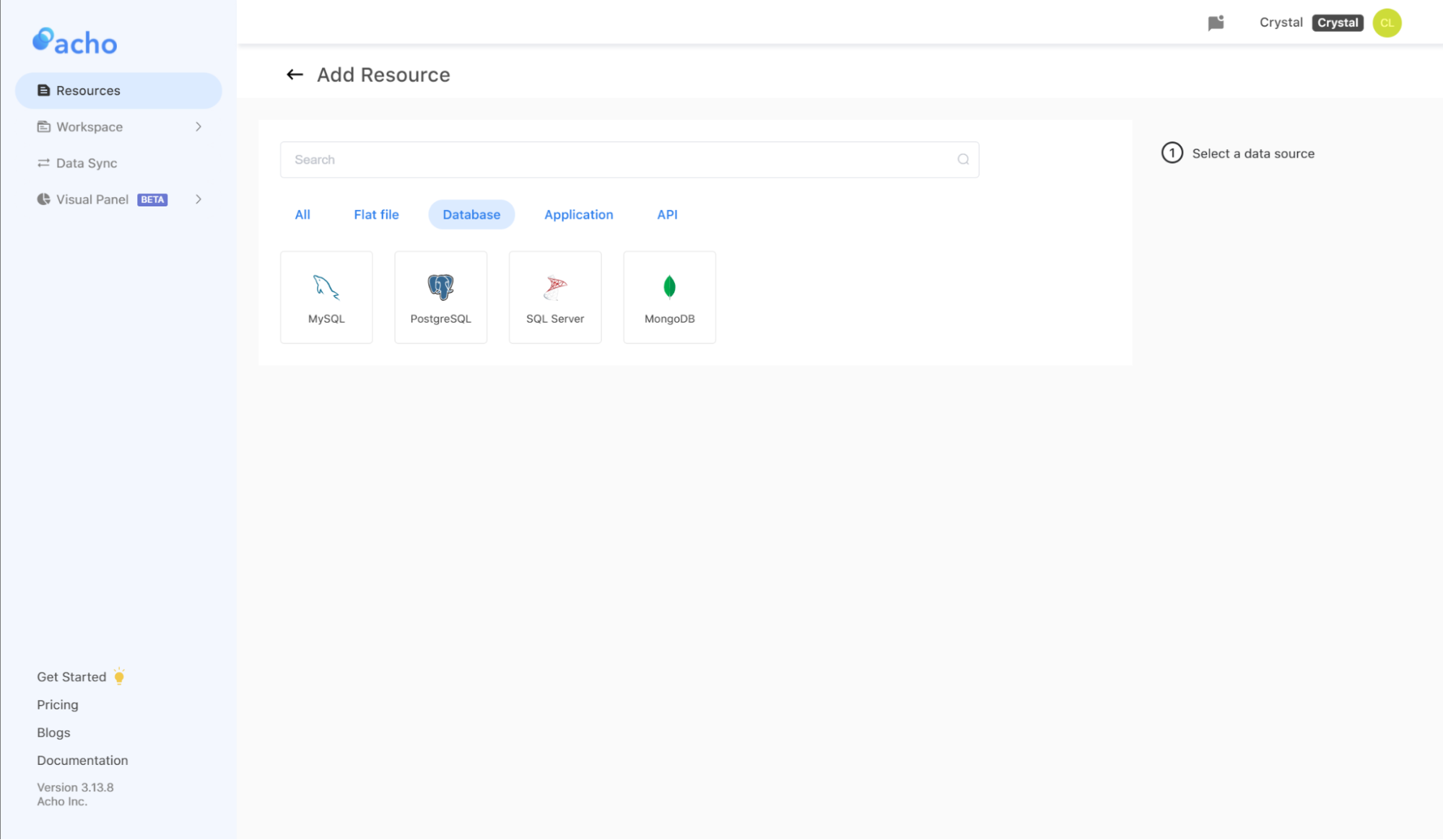Switch to the Flat file tab

click(x=376, y=214)
